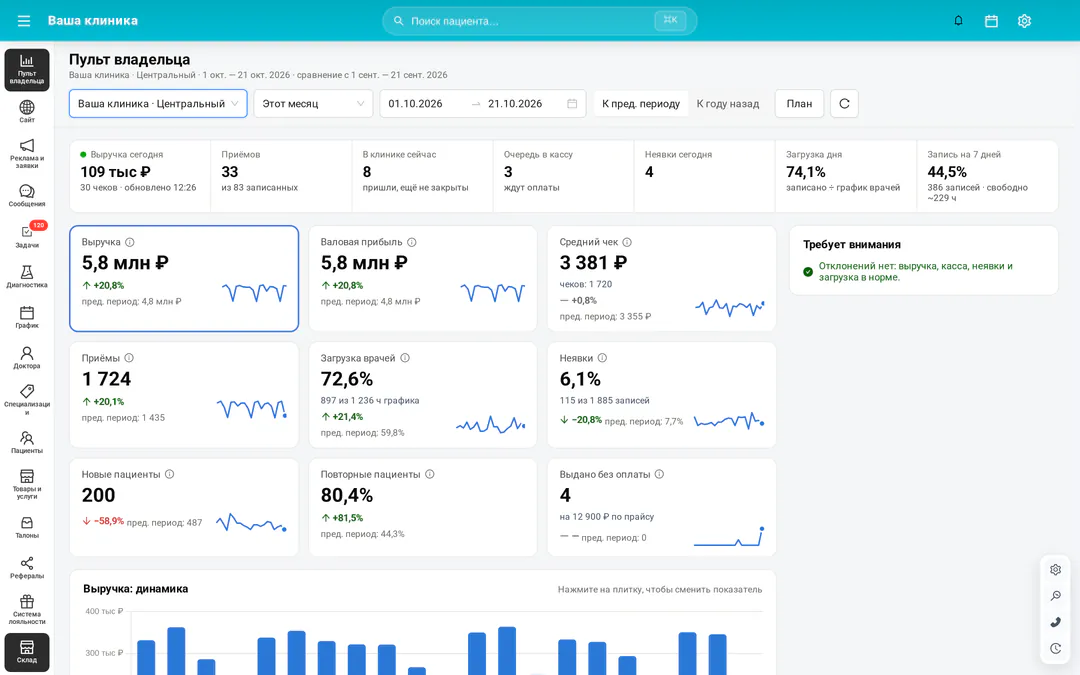Select the Приёмы metric tile
Viewport: 1080px width, 675px height.
click(184, 395)
